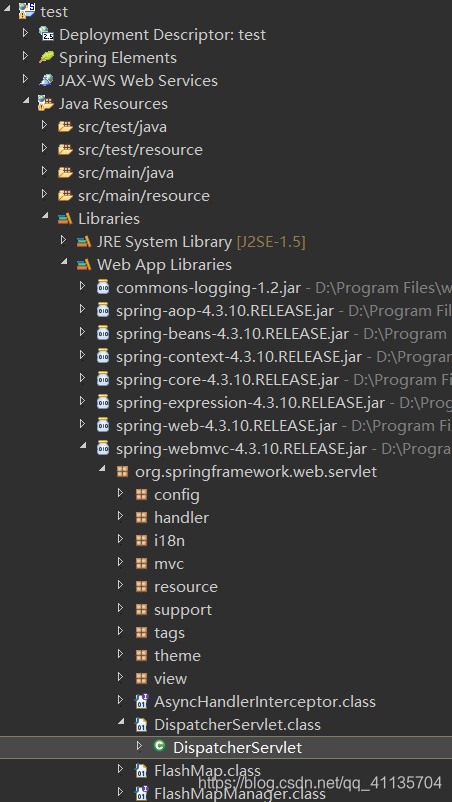
Task: Click the spring-beans jar icon
Action: [x=103, y=333]
